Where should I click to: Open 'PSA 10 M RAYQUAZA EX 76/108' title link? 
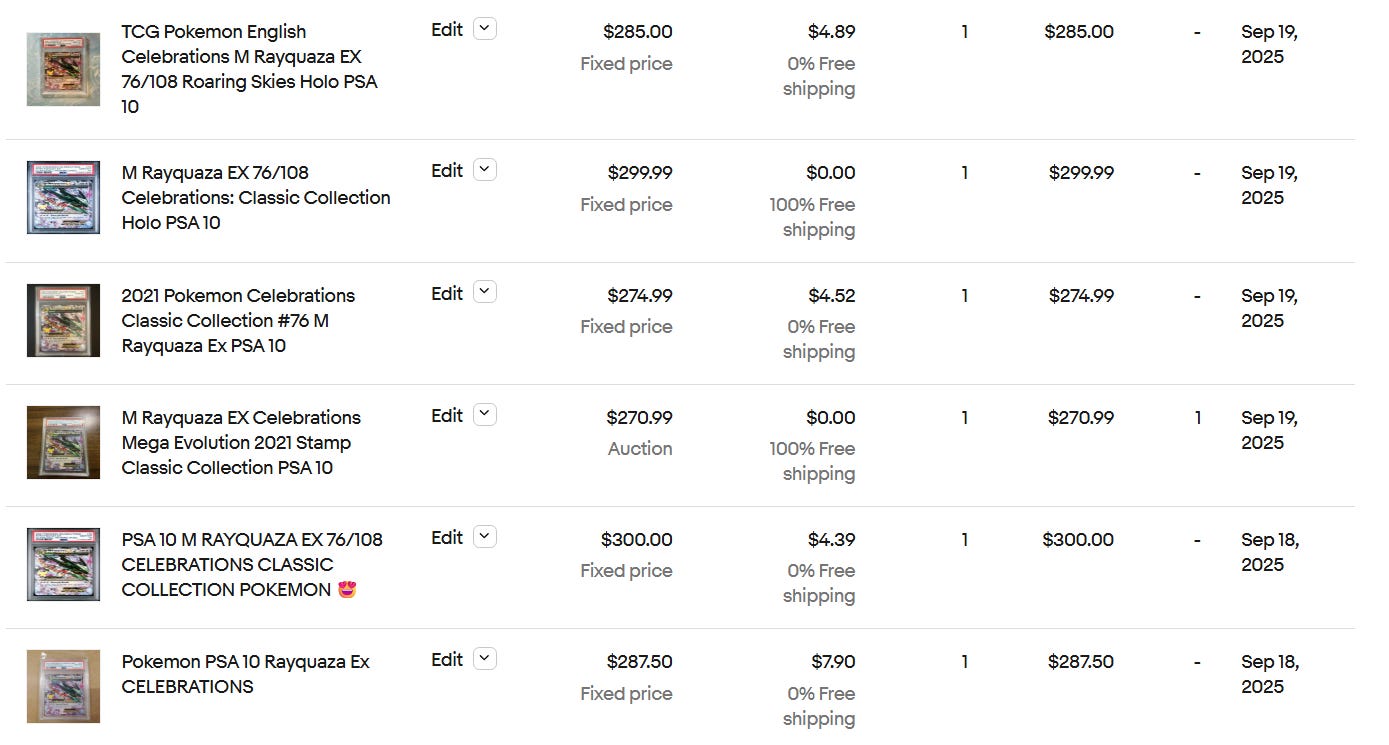coord(252,564)
